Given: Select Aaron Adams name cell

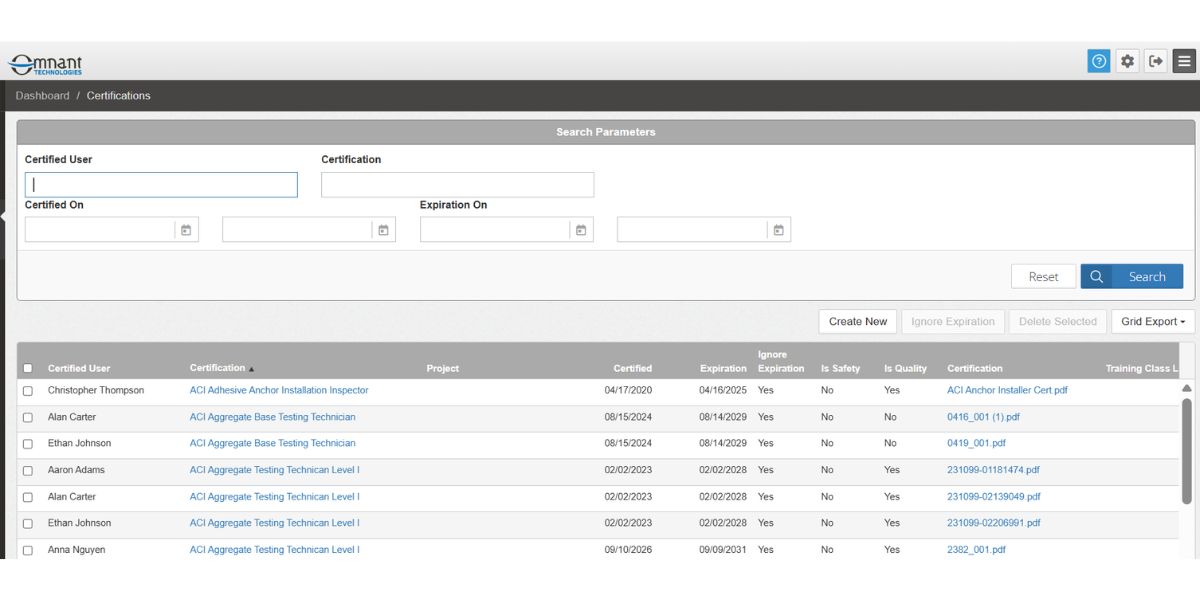Looking at the screenshot, I should click(x=76, y=470).
